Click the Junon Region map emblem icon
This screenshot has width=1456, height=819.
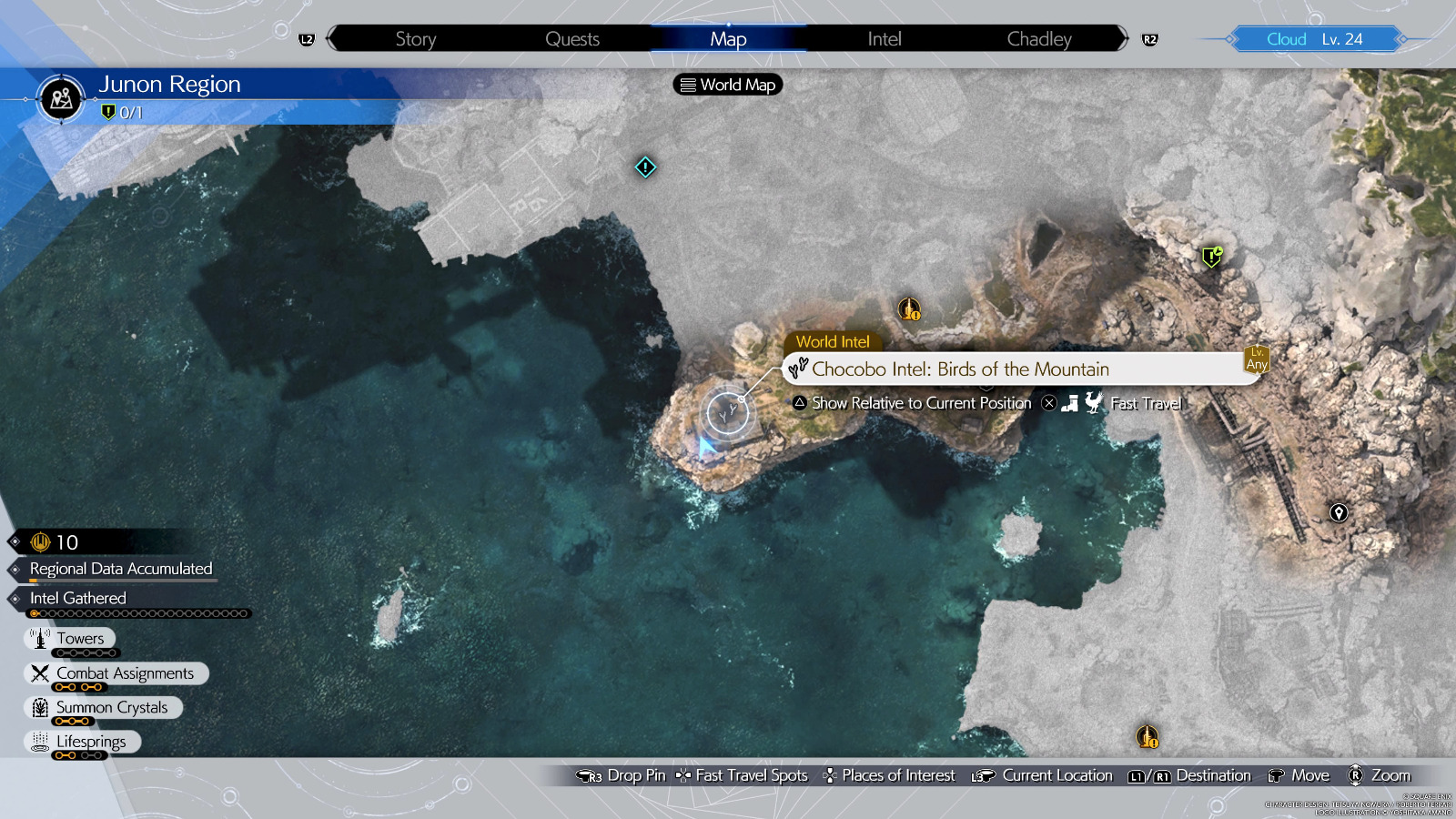click(x=62, y=98)
